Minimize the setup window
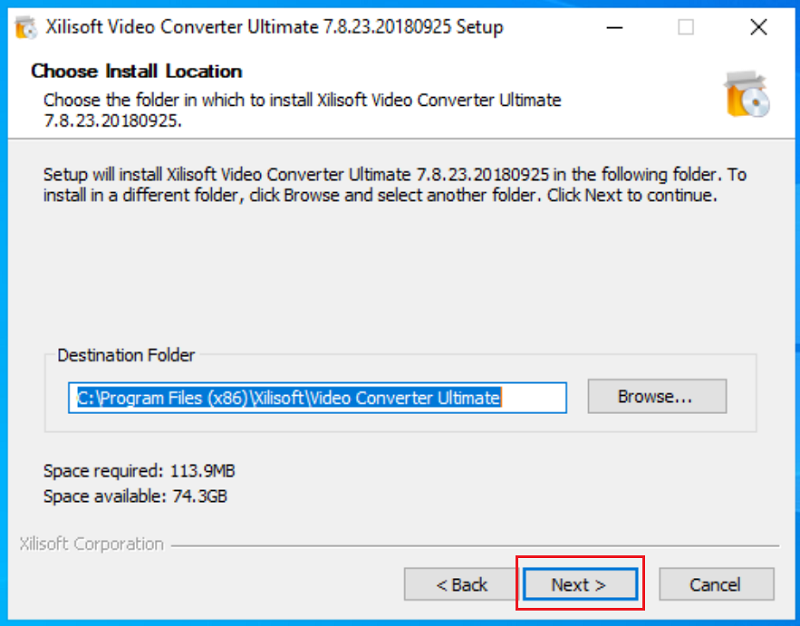This screenshot has width=800, height=626. tap(614, 27)
